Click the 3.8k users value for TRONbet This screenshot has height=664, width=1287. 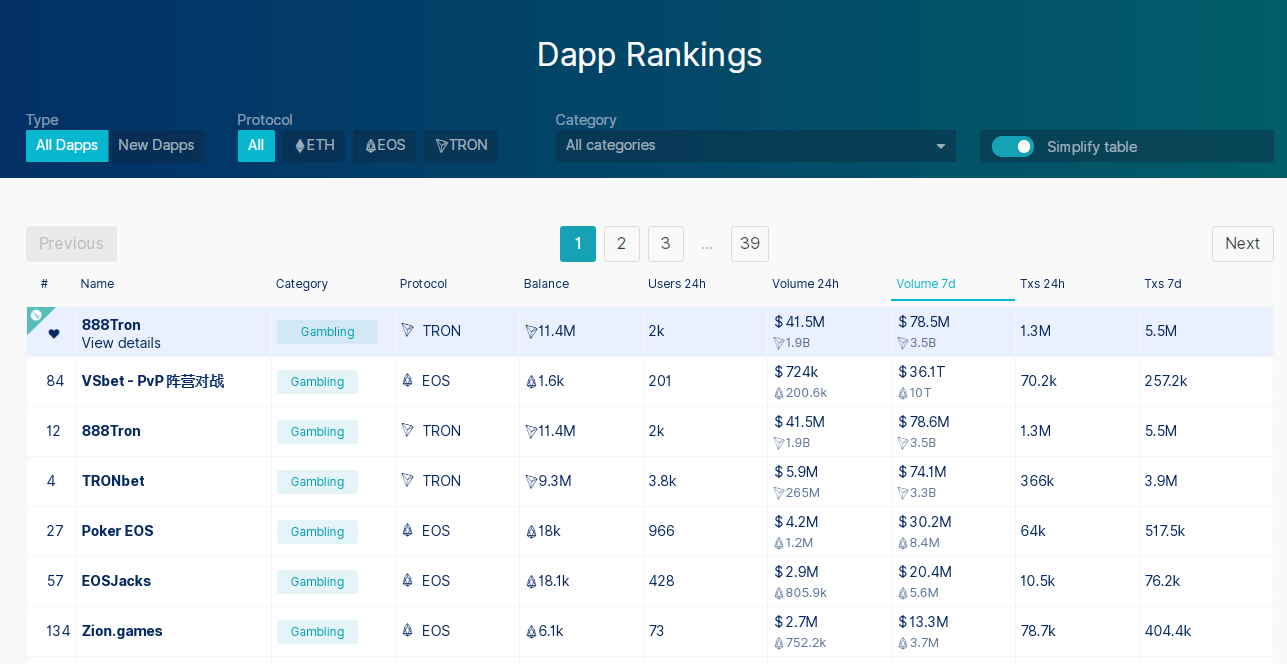662,481
